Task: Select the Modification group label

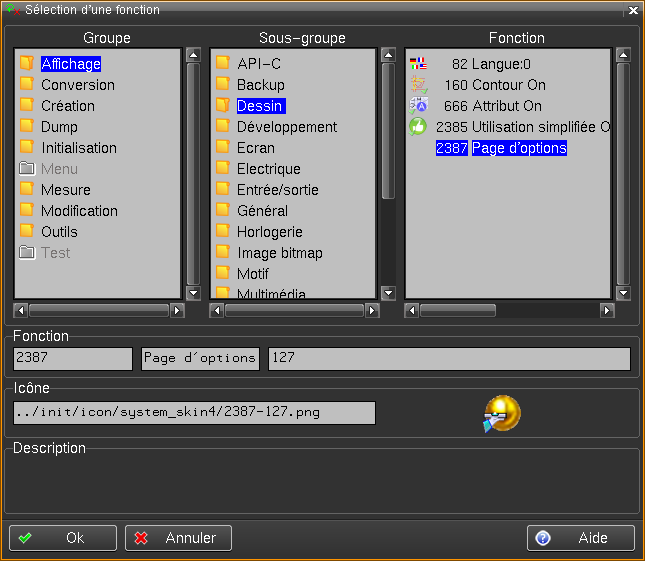Action: point(79,211)
